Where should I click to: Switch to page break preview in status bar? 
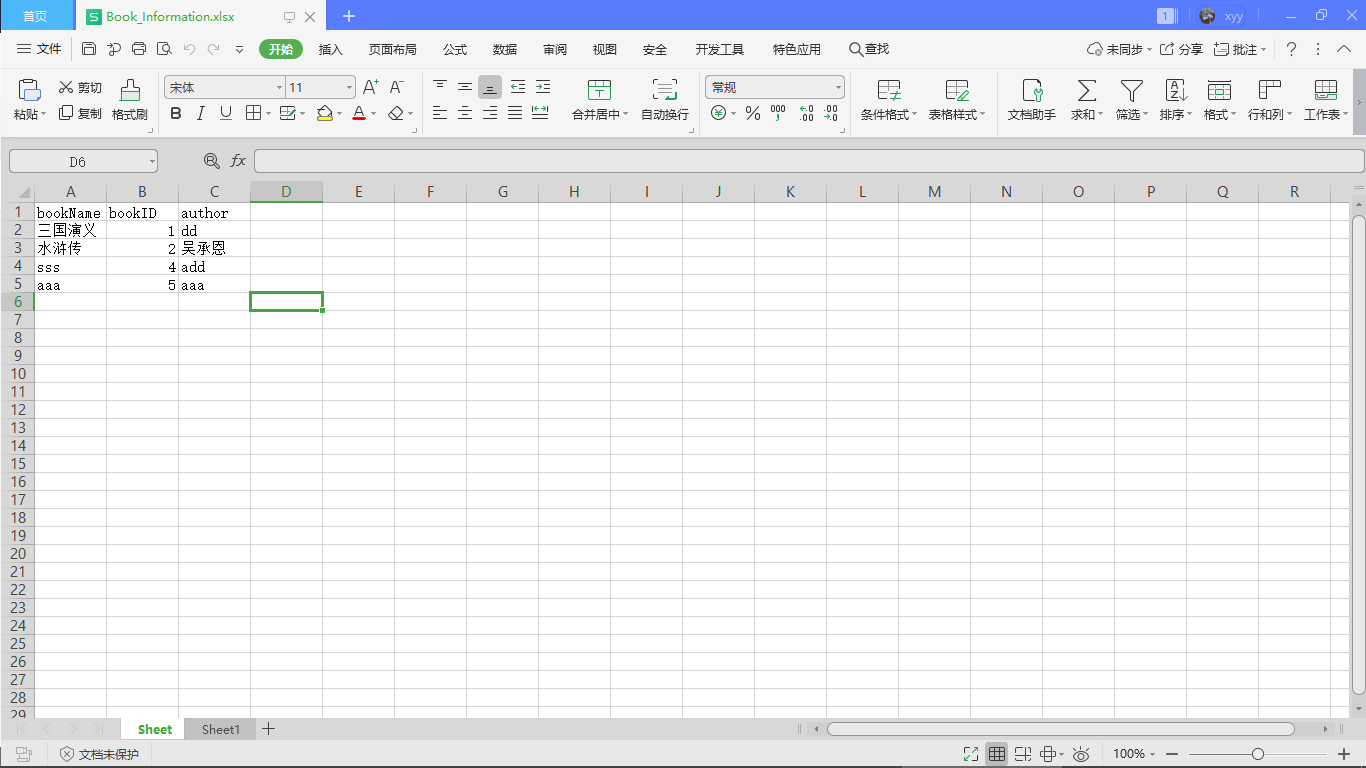point(1022,754)
